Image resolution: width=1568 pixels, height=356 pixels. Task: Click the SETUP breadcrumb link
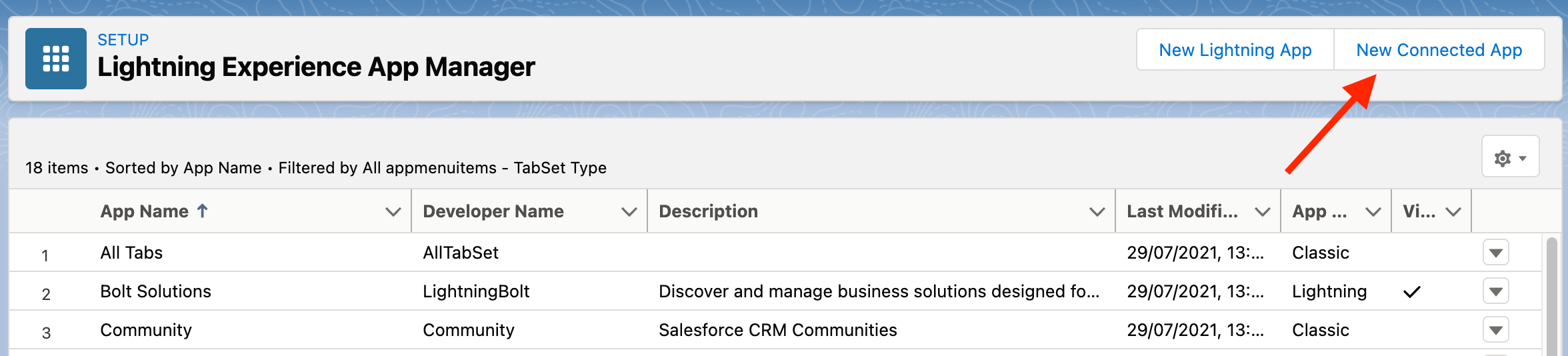123,40
